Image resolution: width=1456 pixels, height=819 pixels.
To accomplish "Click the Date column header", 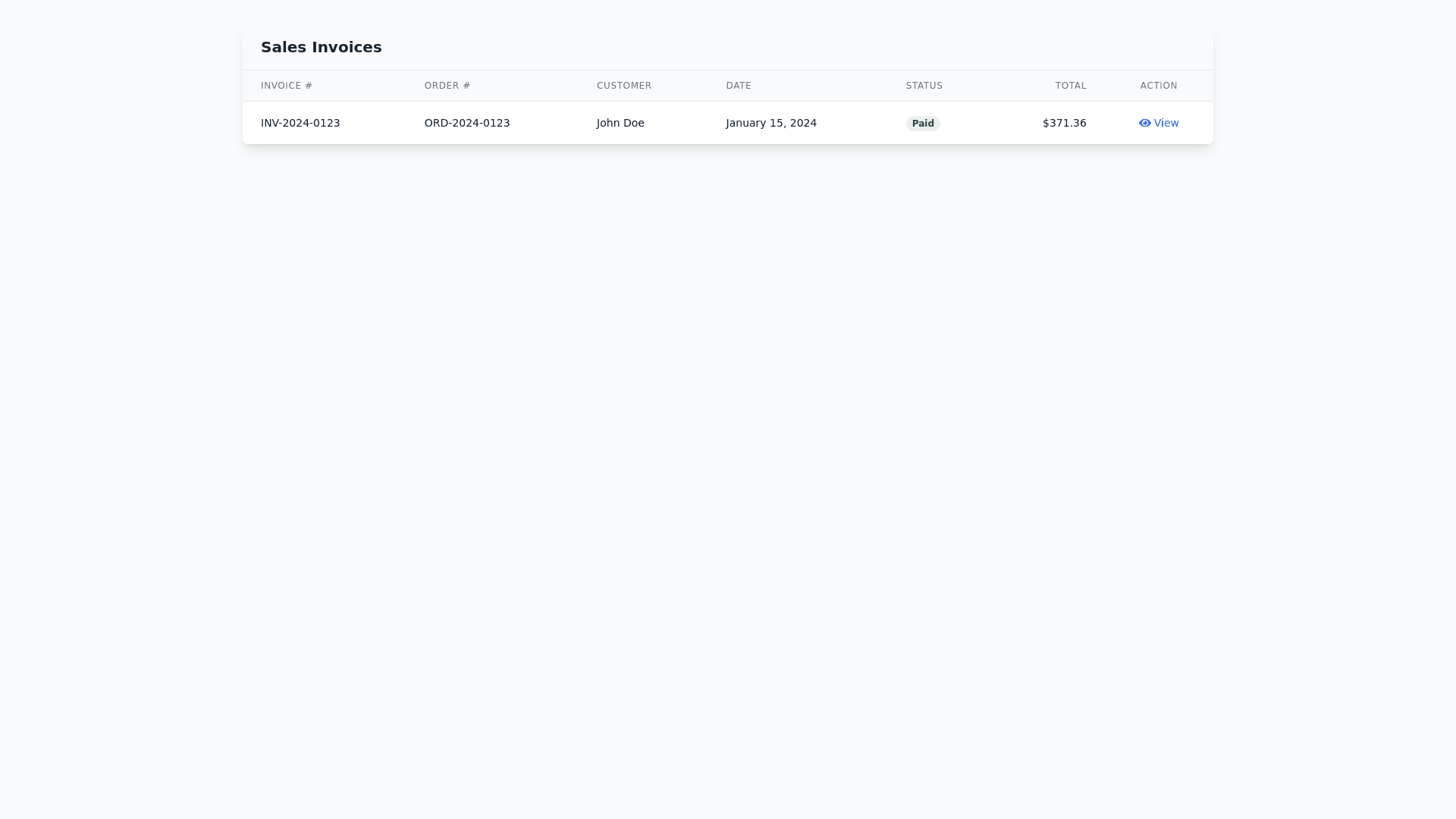I will pos(738,86).
